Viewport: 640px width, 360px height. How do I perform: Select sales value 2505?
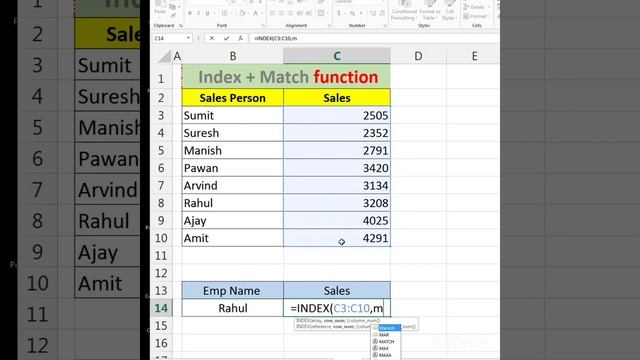[337, 116]
